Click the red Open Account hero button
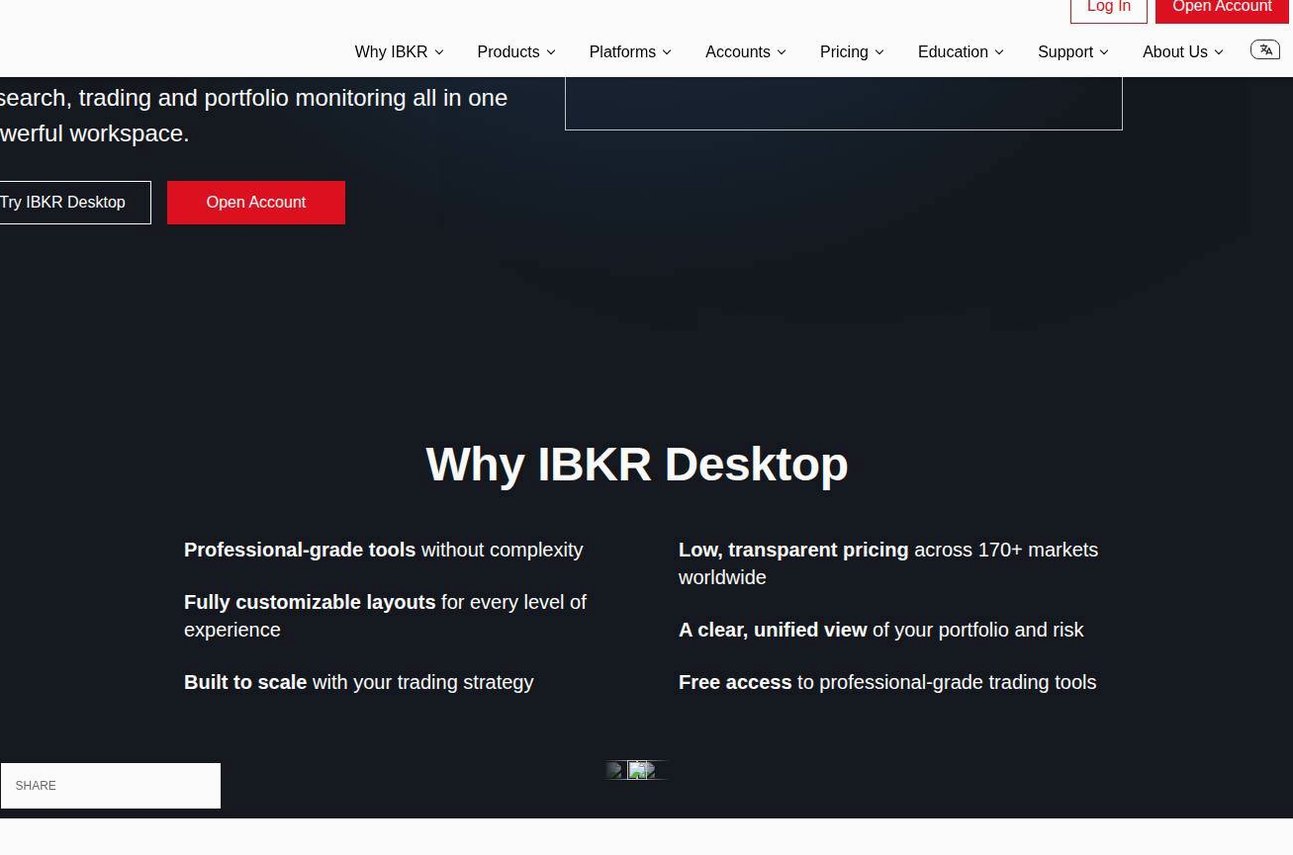This screenshot has width=1293, height=855. click(256, 203)
